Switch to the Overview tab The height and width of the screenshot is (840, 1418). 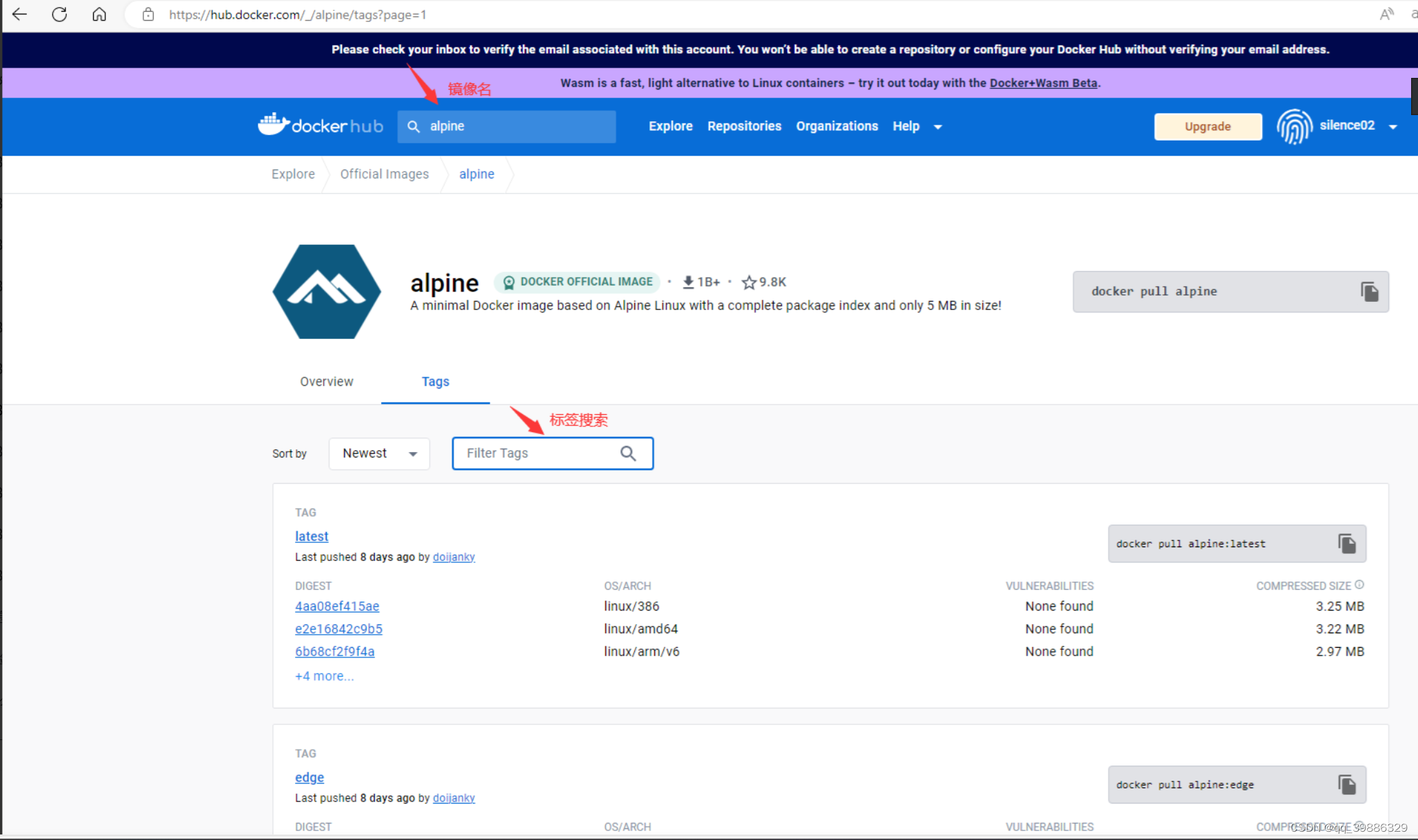click(326, 382)
